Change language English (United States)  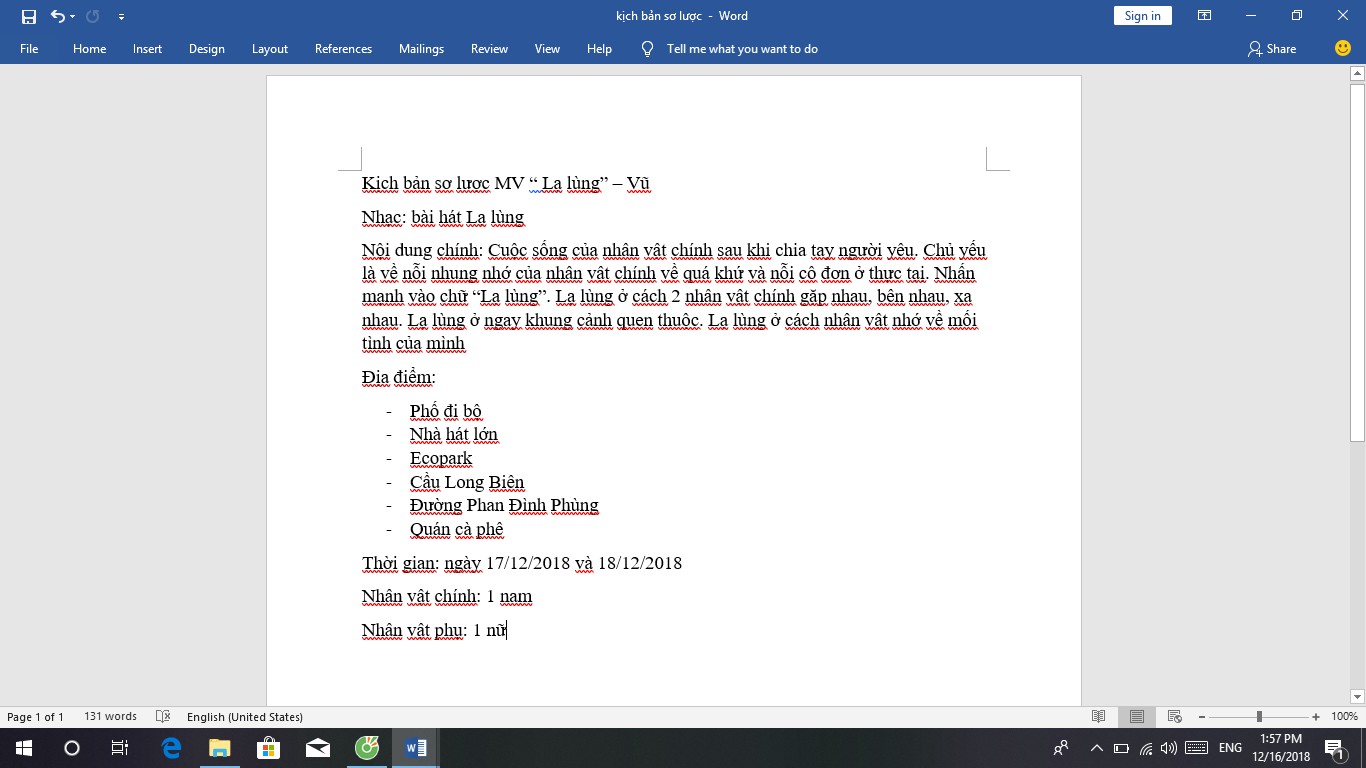tap(245, 716)
